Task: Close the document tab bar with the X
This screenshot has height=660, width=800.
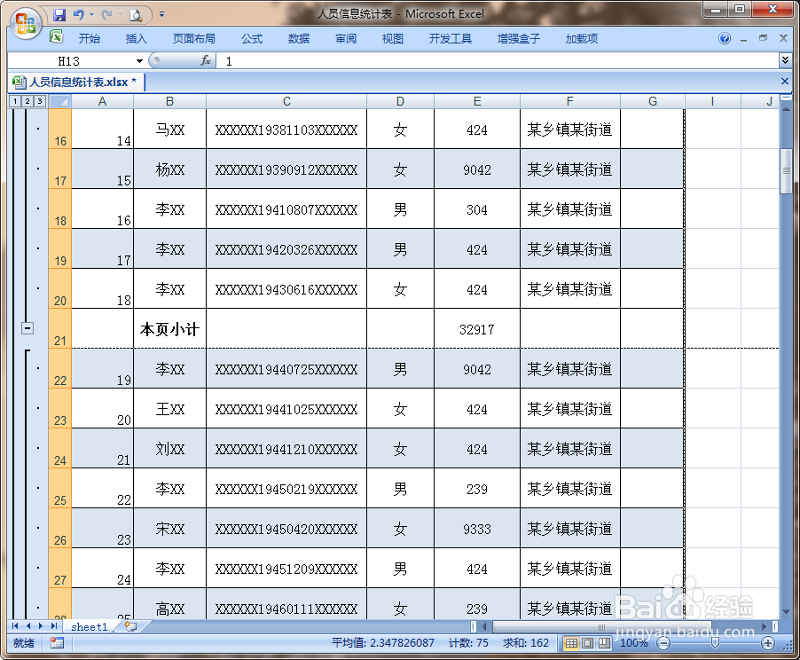Action: 785,81
